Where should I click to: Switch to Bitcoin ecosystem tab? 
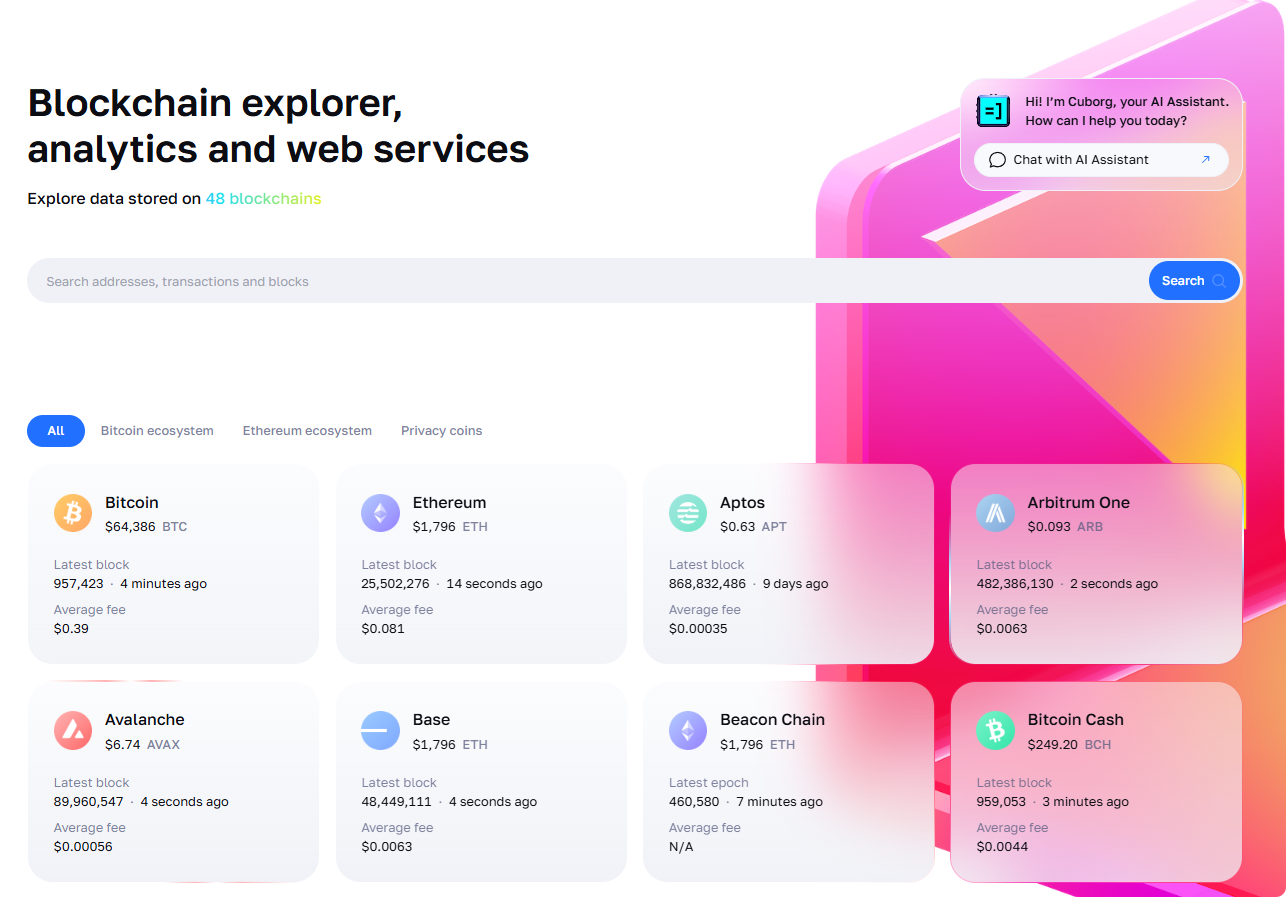coord(157,431)
